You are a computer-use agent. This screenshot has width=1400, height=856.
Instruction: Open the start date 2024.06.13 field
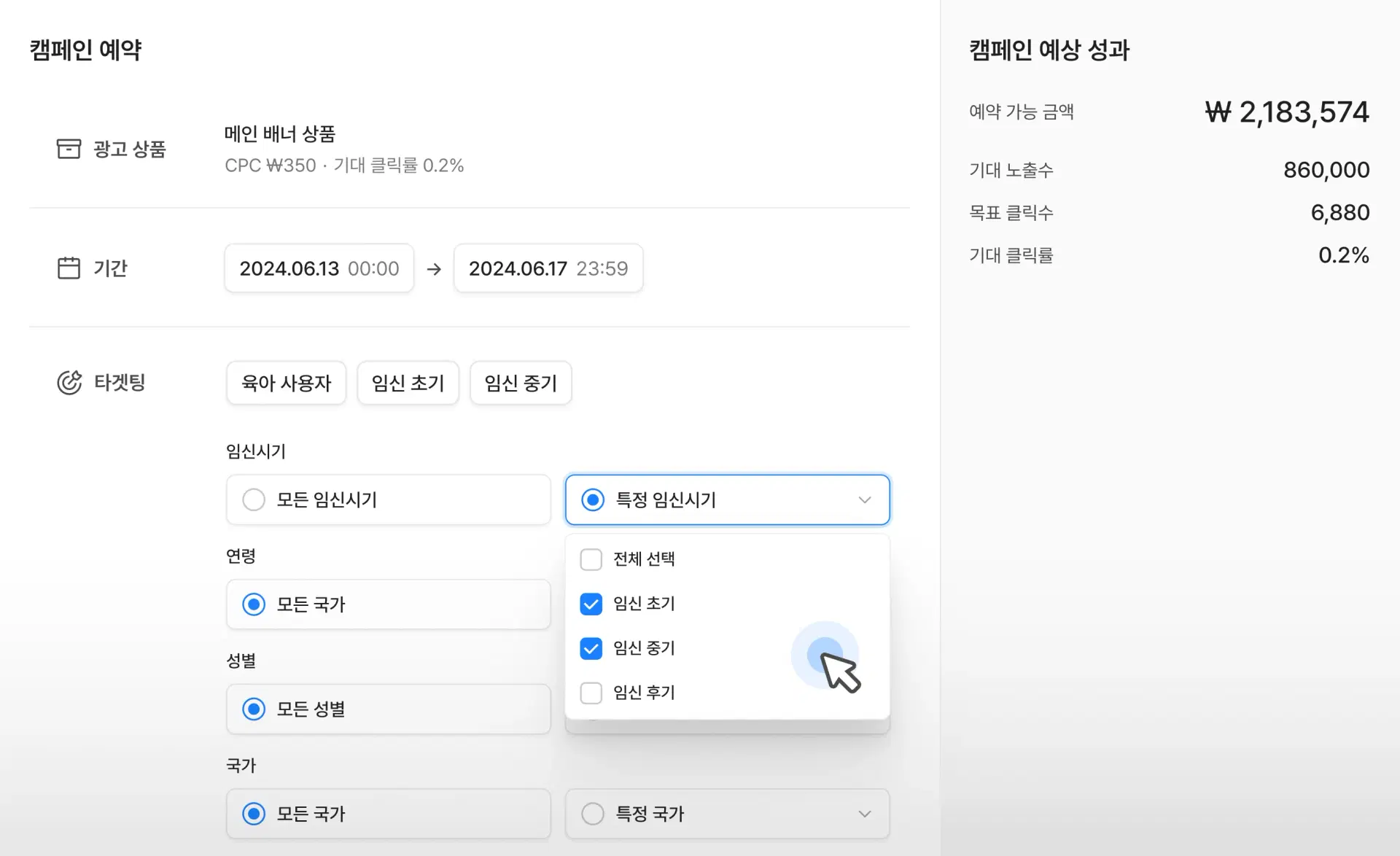tap(319, 268)
